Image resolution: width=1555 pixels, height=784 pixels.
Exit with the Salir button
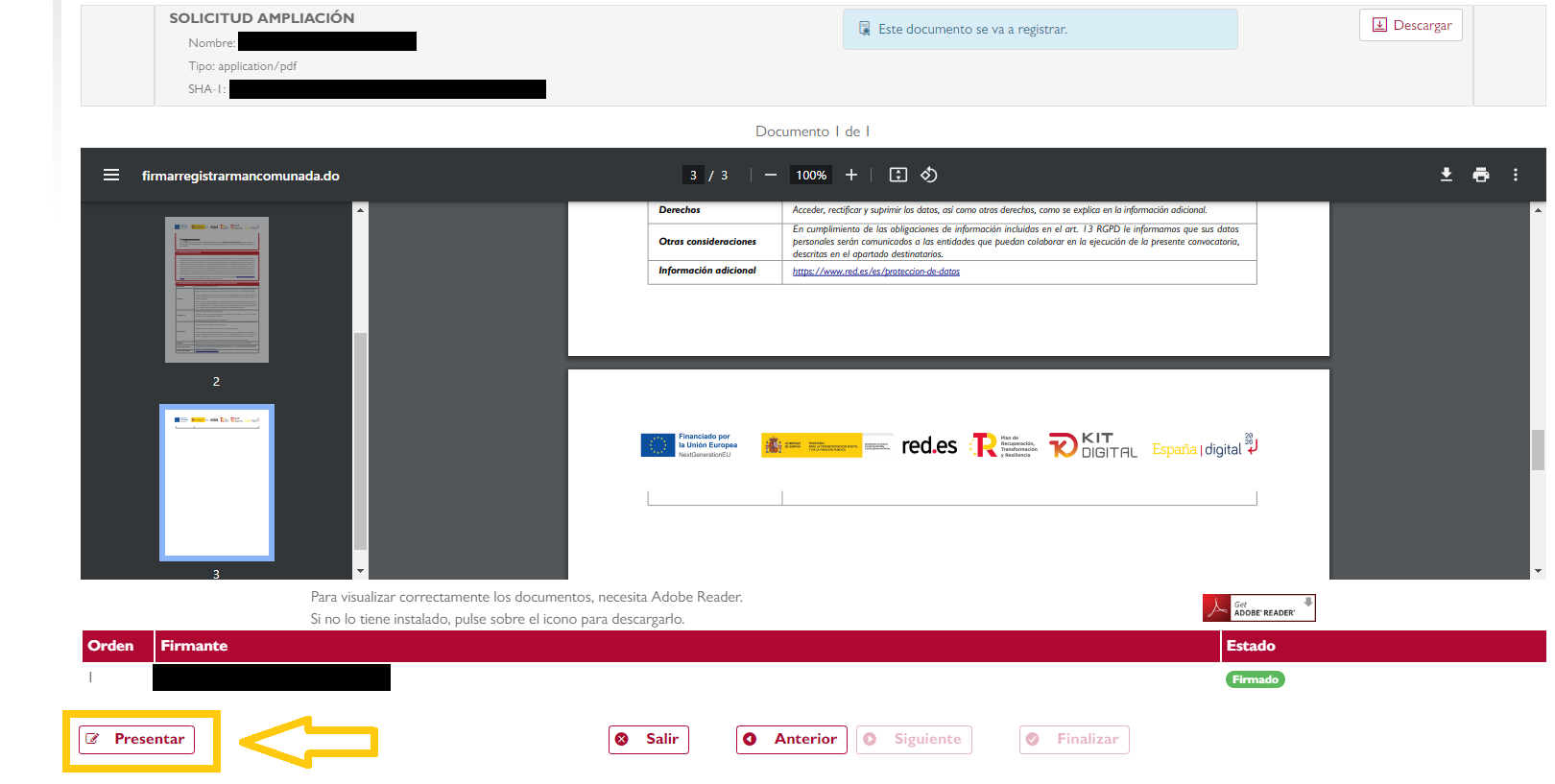pyautogui.click(x=649, y=739)
